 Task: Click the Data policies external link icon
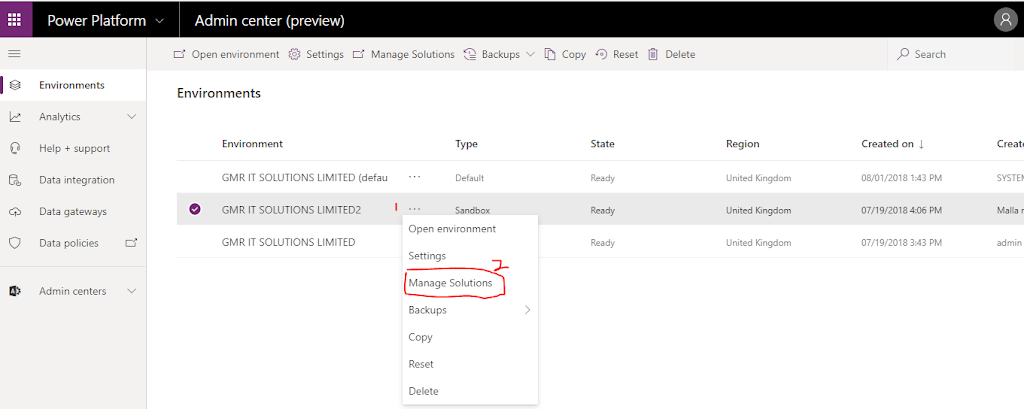tap(131, 243)
